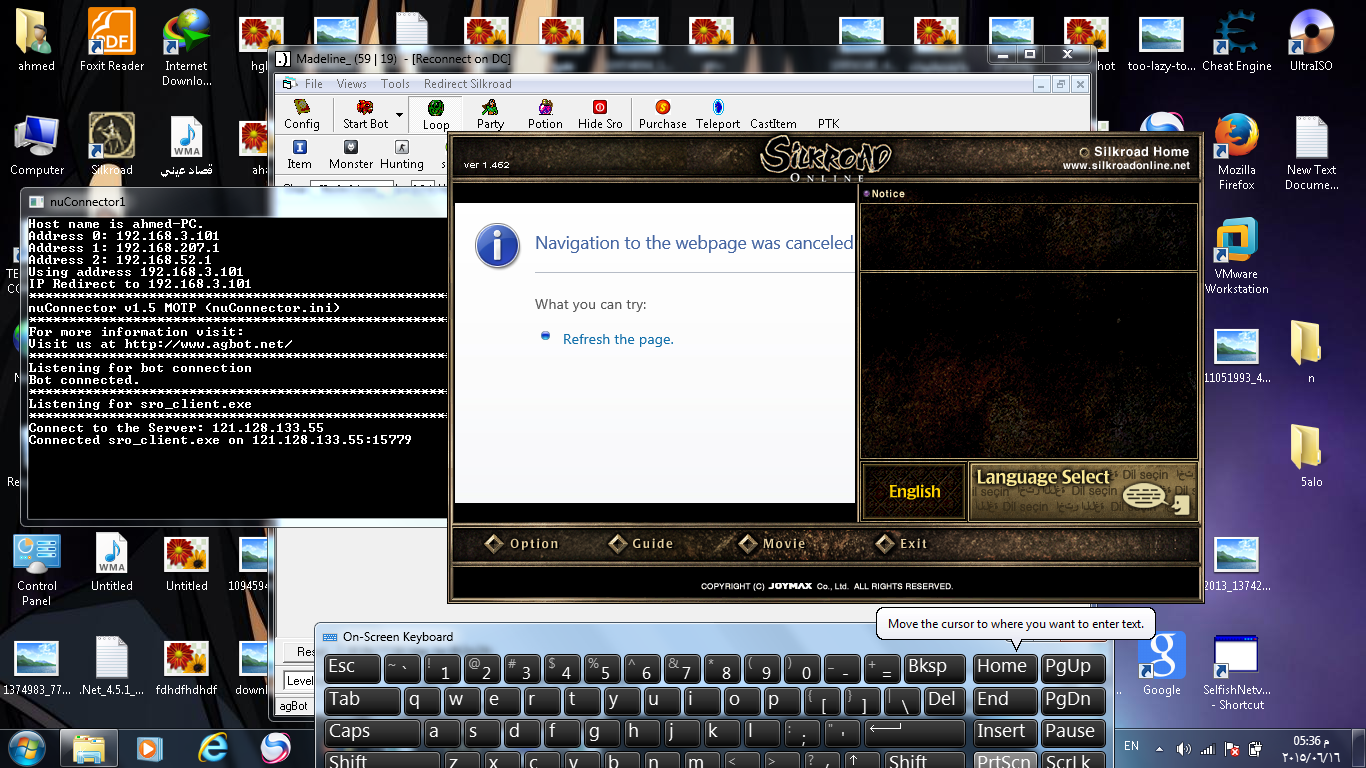Select the Control Panel desktop icon
1366x768 pixels.
pos(37,571)
